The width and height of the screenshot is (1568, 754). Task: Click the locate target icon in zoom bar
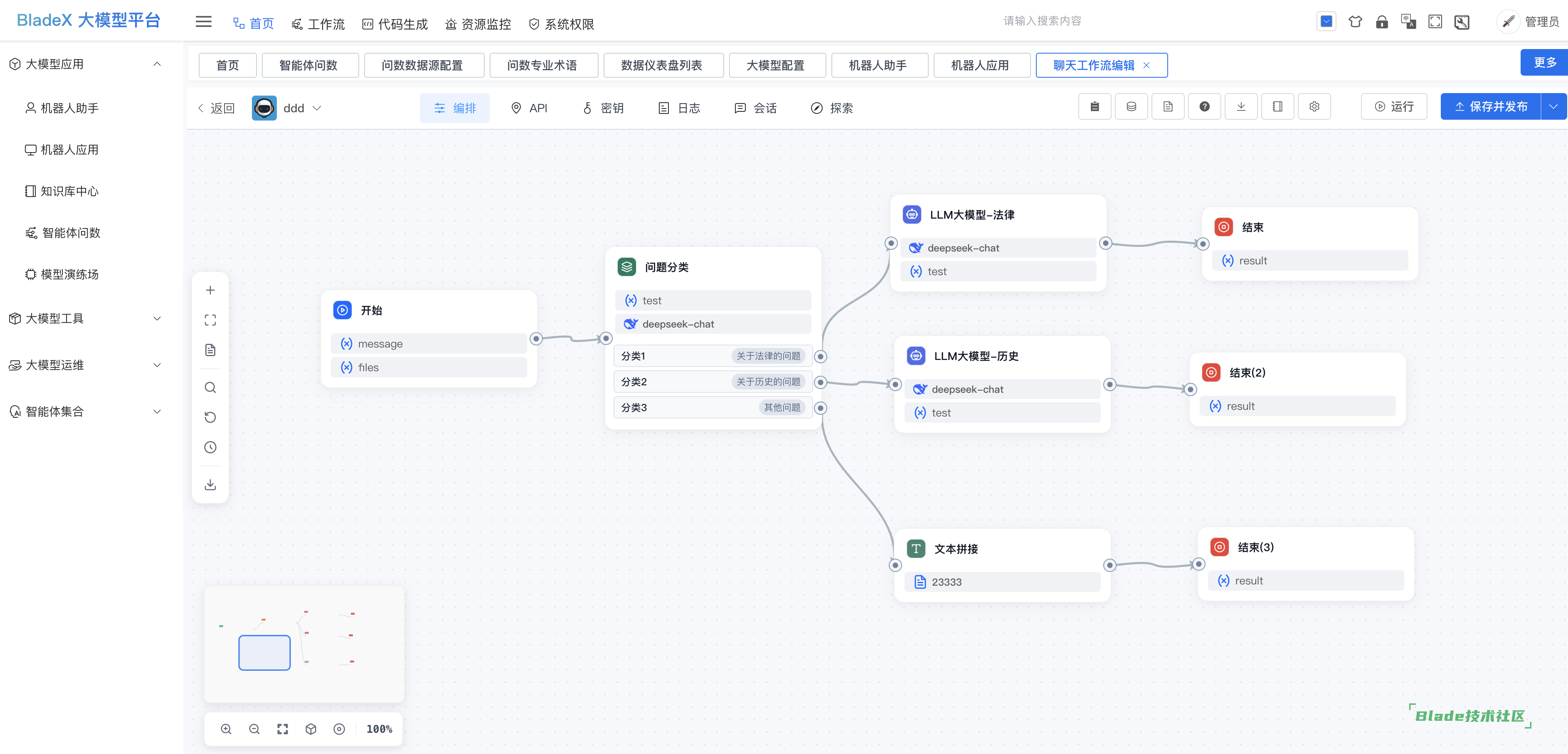click(x=339, y=729)
